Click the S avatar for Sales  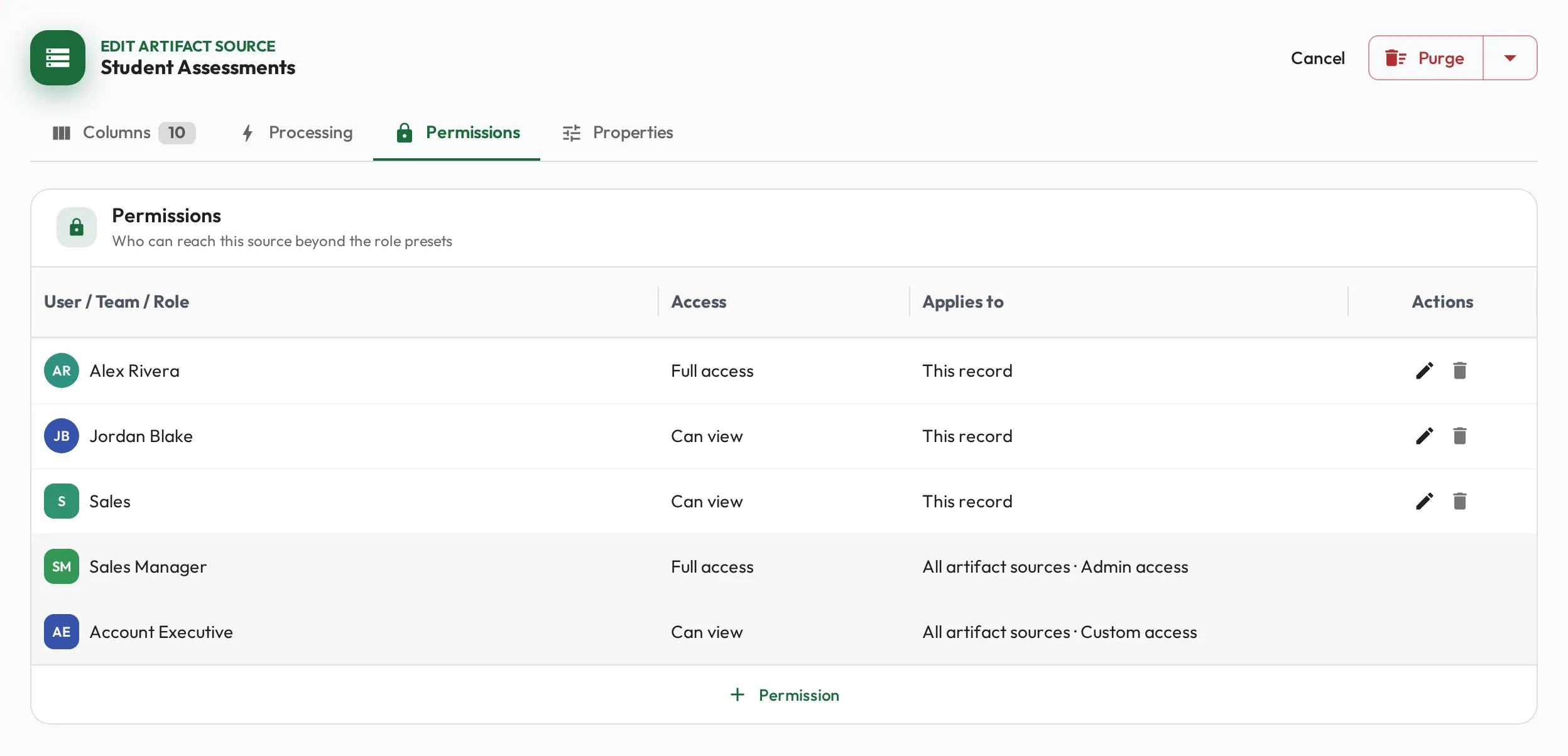pos(62,501)
